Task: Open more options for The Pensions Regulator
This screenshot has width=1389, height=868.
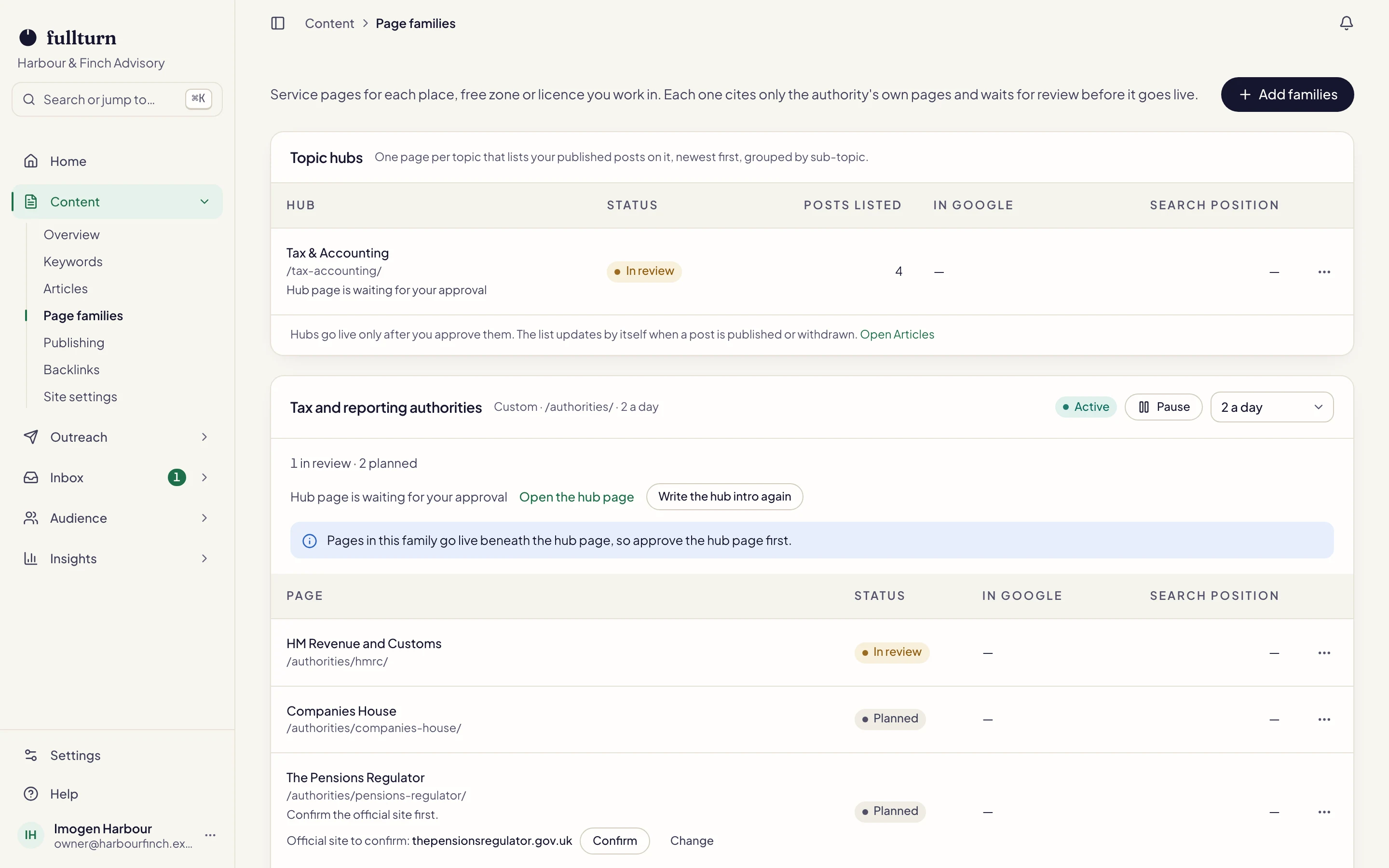Action: tap(1324, 812)
